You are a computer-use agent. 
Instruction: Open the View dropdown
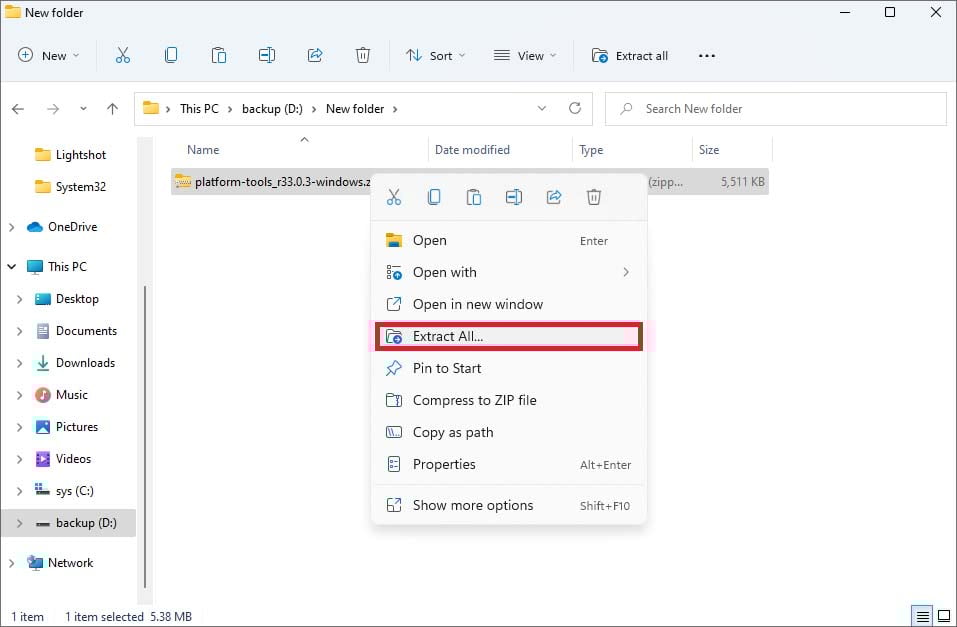click(525, 56)
